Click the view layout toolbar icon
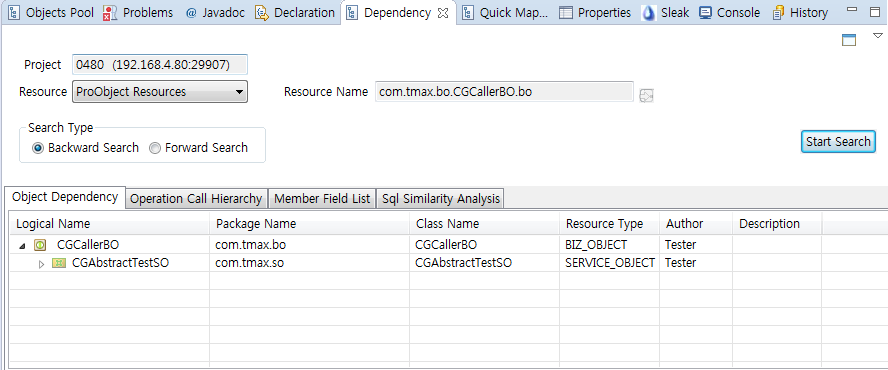This screenshot has width=888, height=370. [x=848, y=40]
